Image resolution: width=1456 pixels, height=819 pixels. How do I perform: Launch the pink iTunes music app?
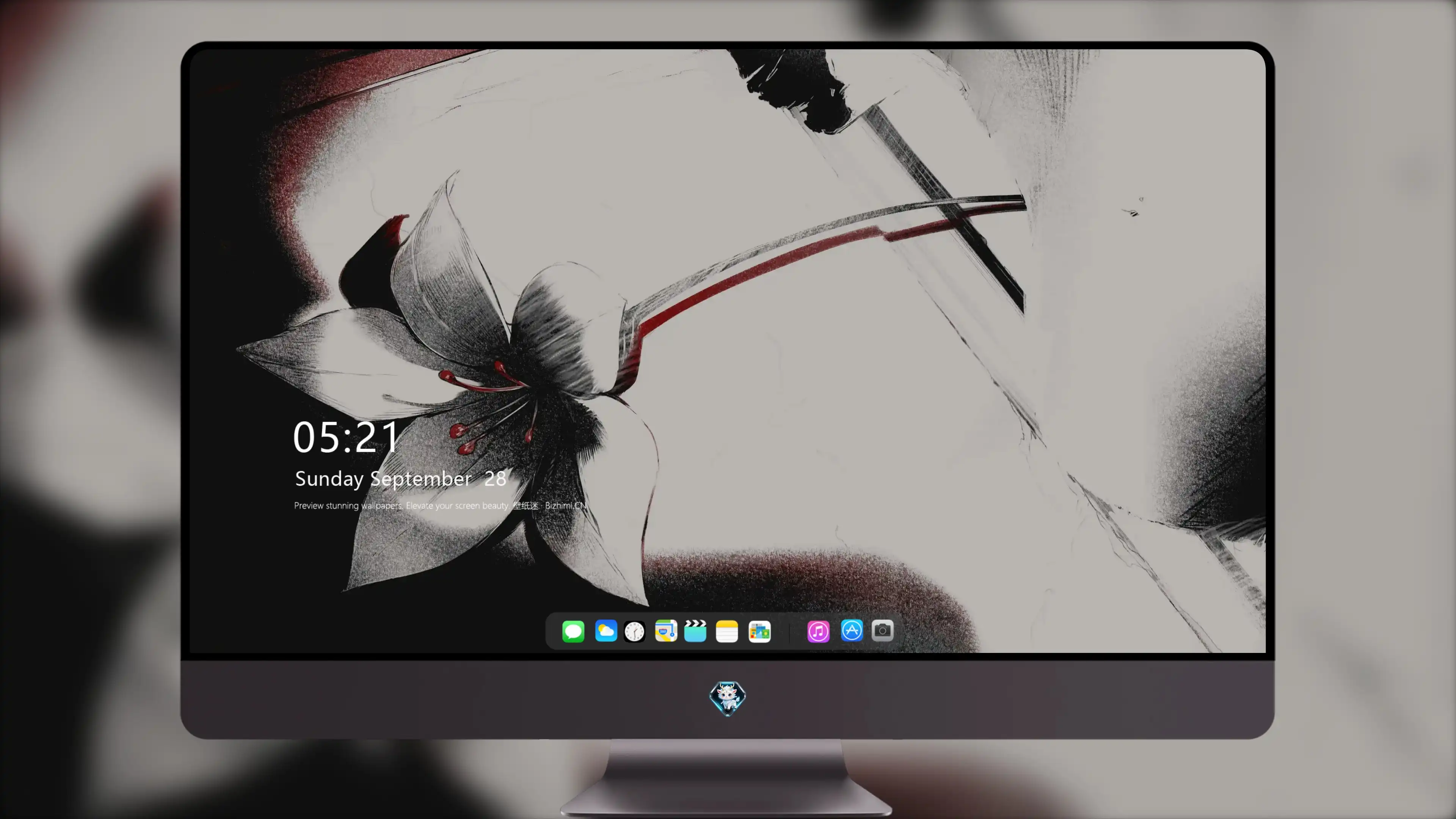(819, 631)
